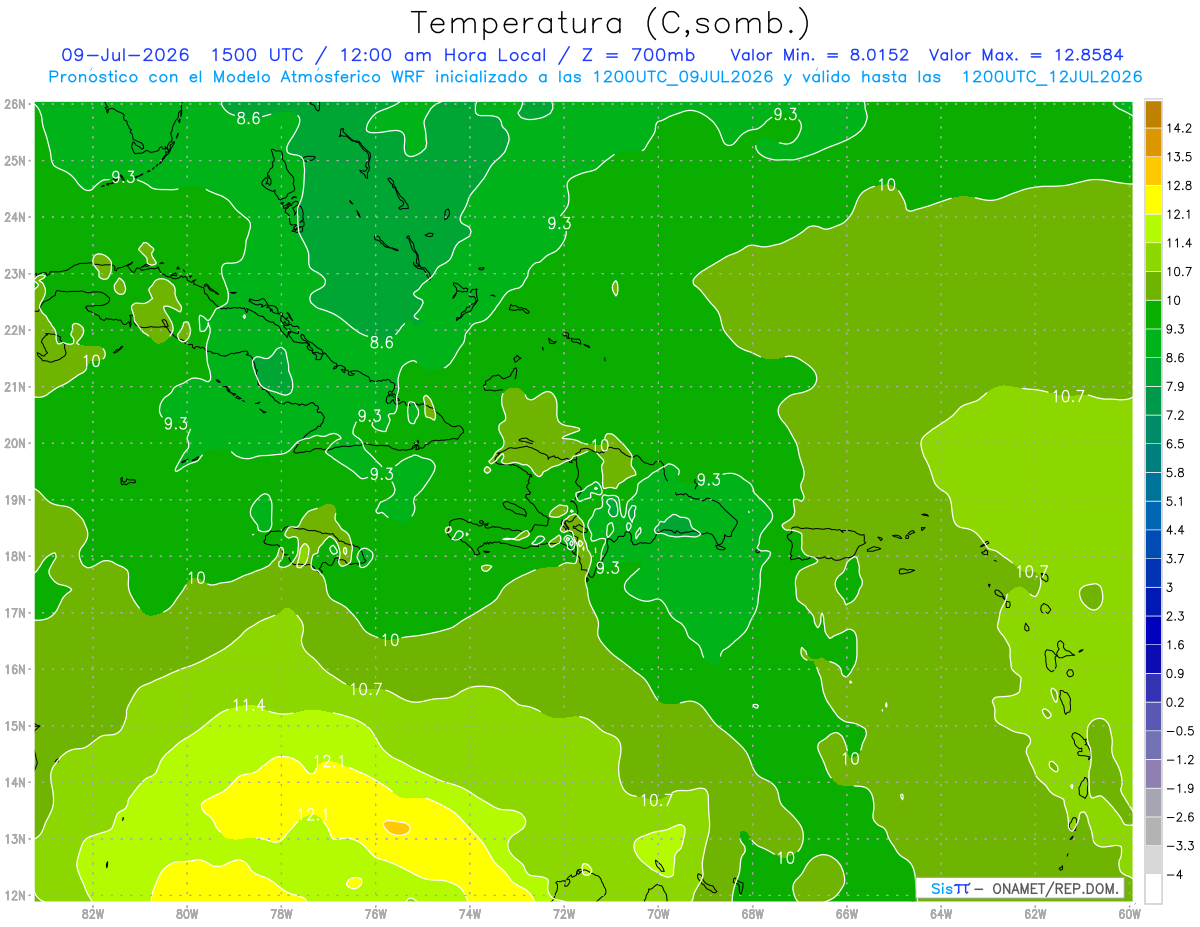Image resolution: width=1200 pixels, height=927 pixels.
Task: Click the 78W longitude axis label
Action: [x=281, y=913]
